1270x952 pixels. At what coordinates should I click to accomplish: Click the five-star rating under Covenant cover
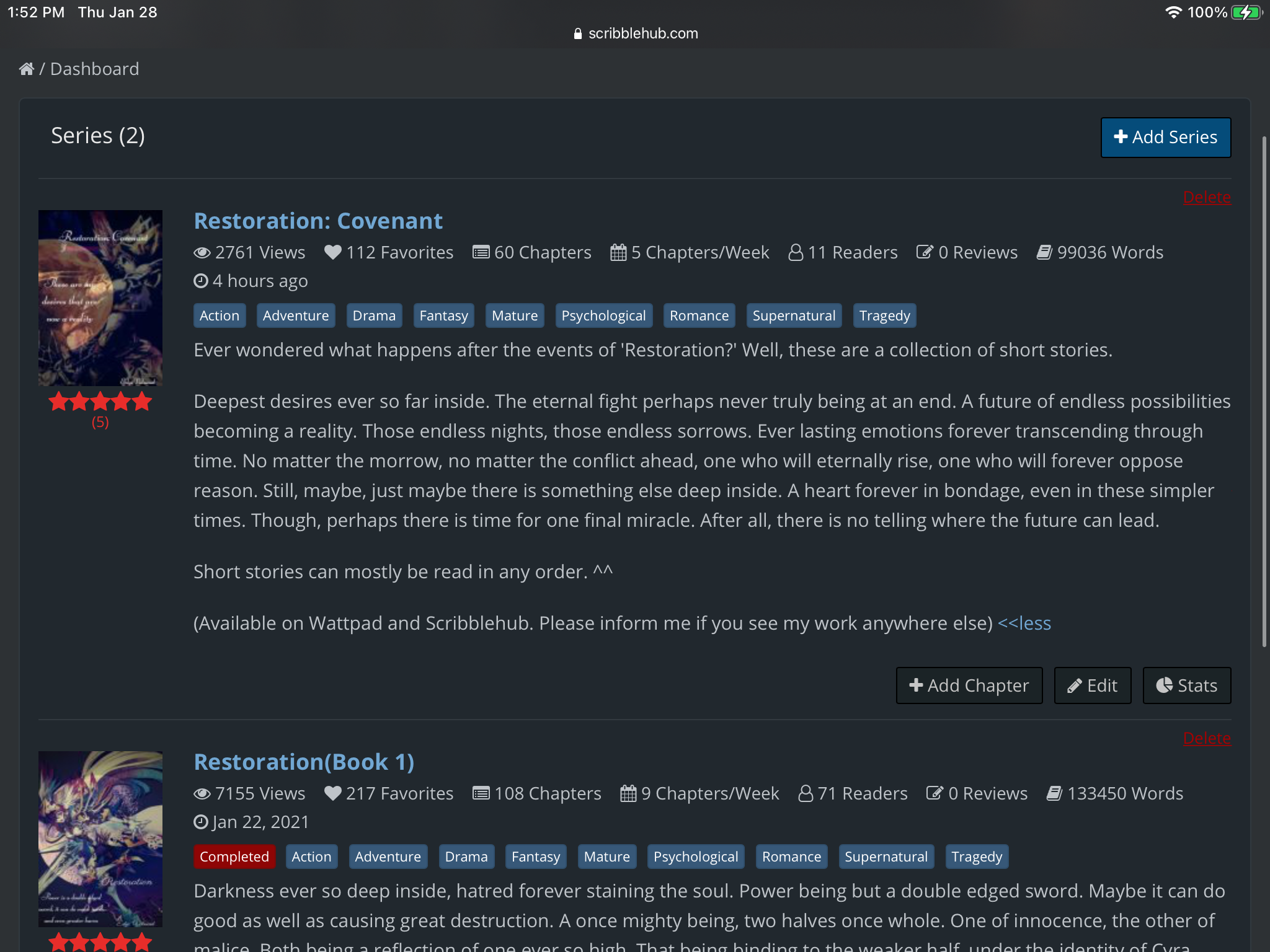coord(100,402)
